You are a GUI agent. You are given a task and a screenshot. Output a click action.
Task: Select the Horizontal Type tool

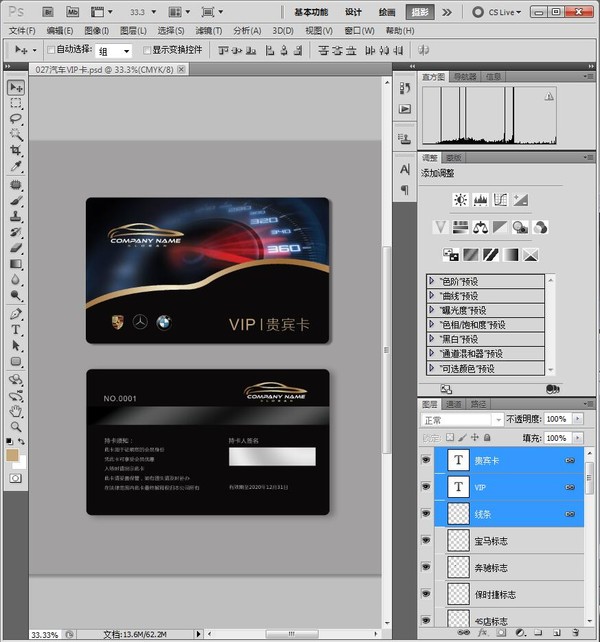tap(16, 330)
